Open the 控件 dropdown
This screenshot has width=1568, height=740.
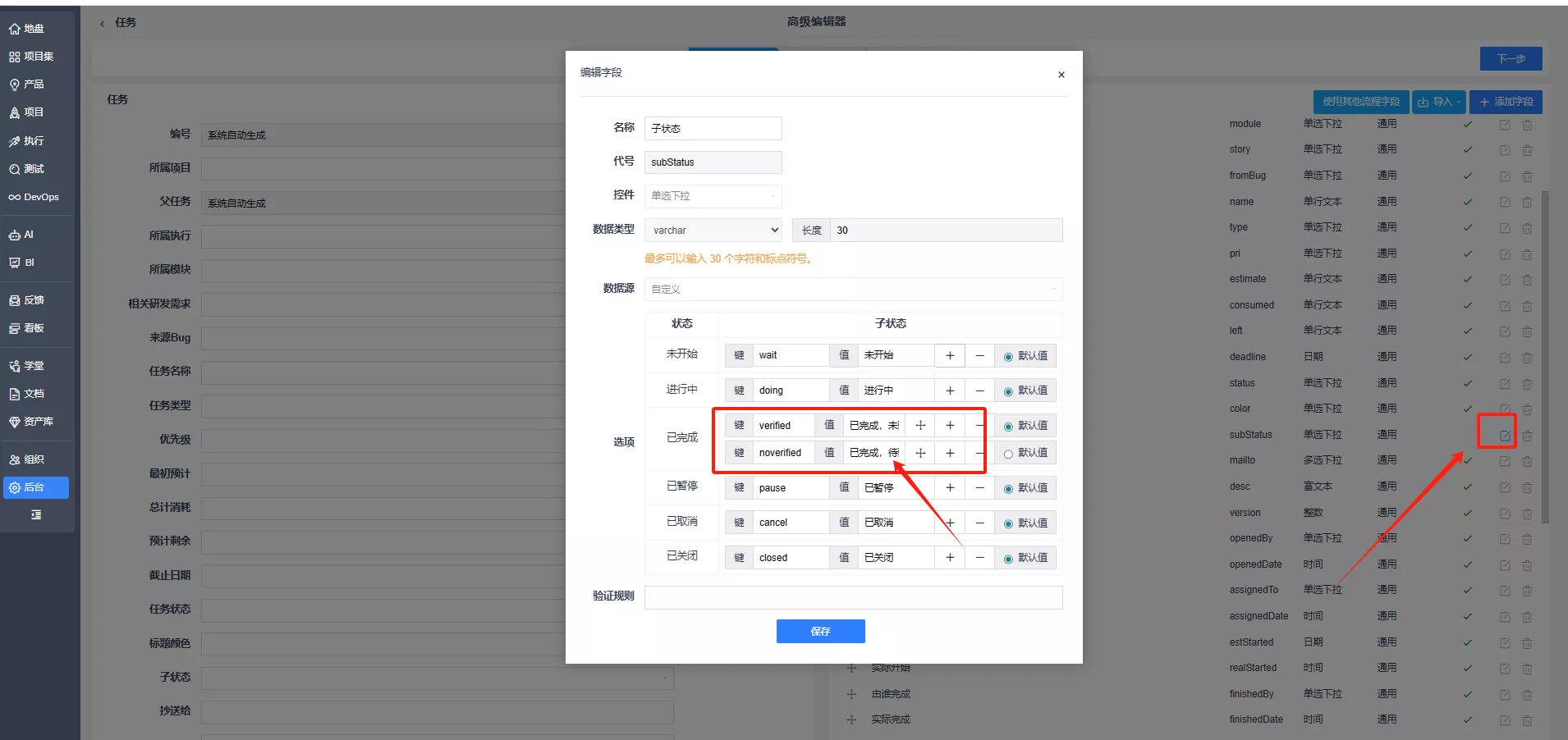click(712, 196)
